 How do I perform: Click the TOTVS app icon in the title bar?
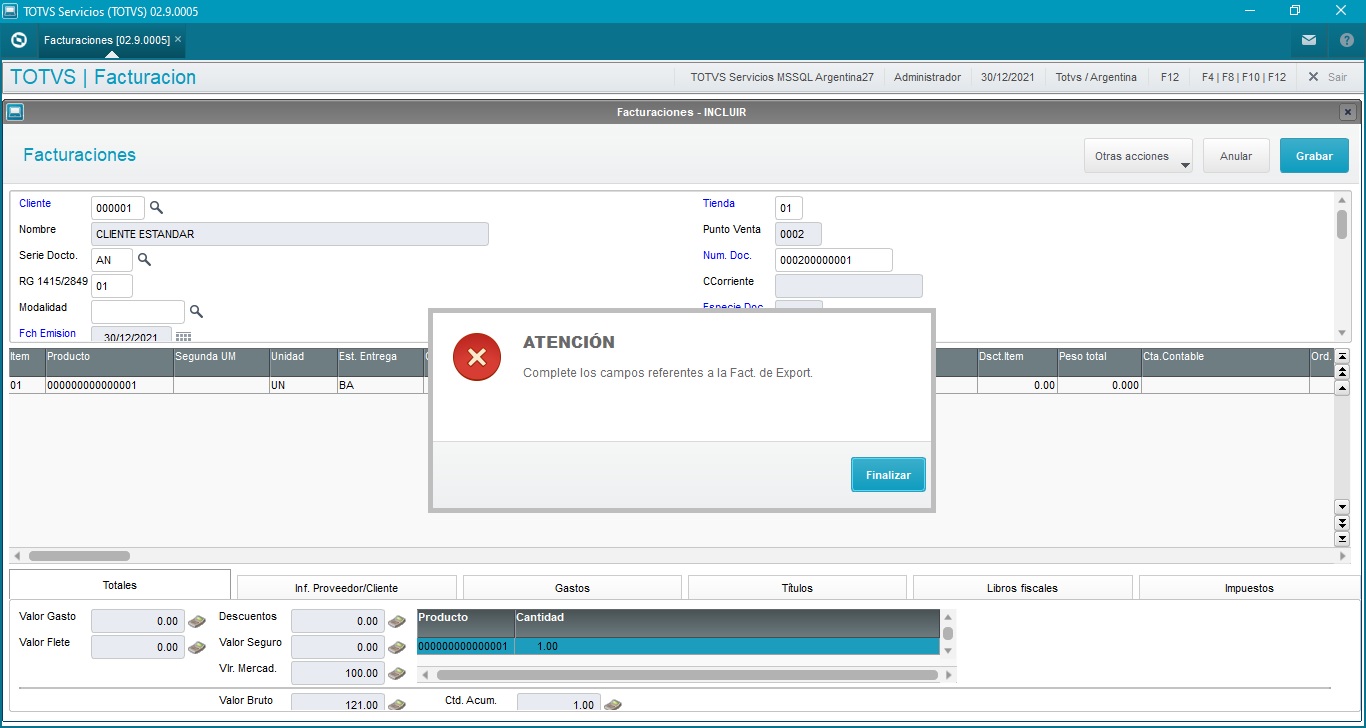[10, 10]
